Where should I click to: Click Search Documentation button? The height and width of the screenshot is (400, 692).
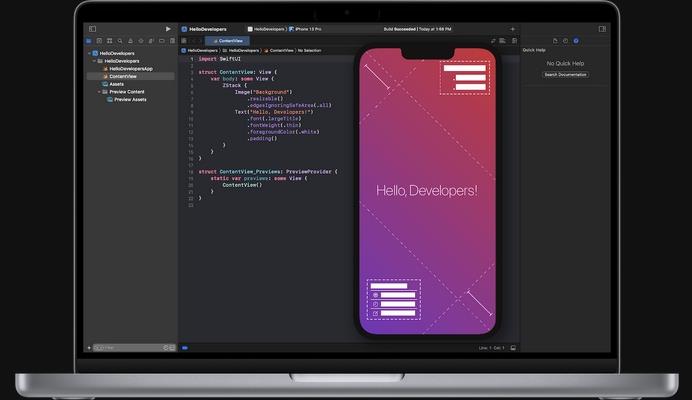[565, 75]
